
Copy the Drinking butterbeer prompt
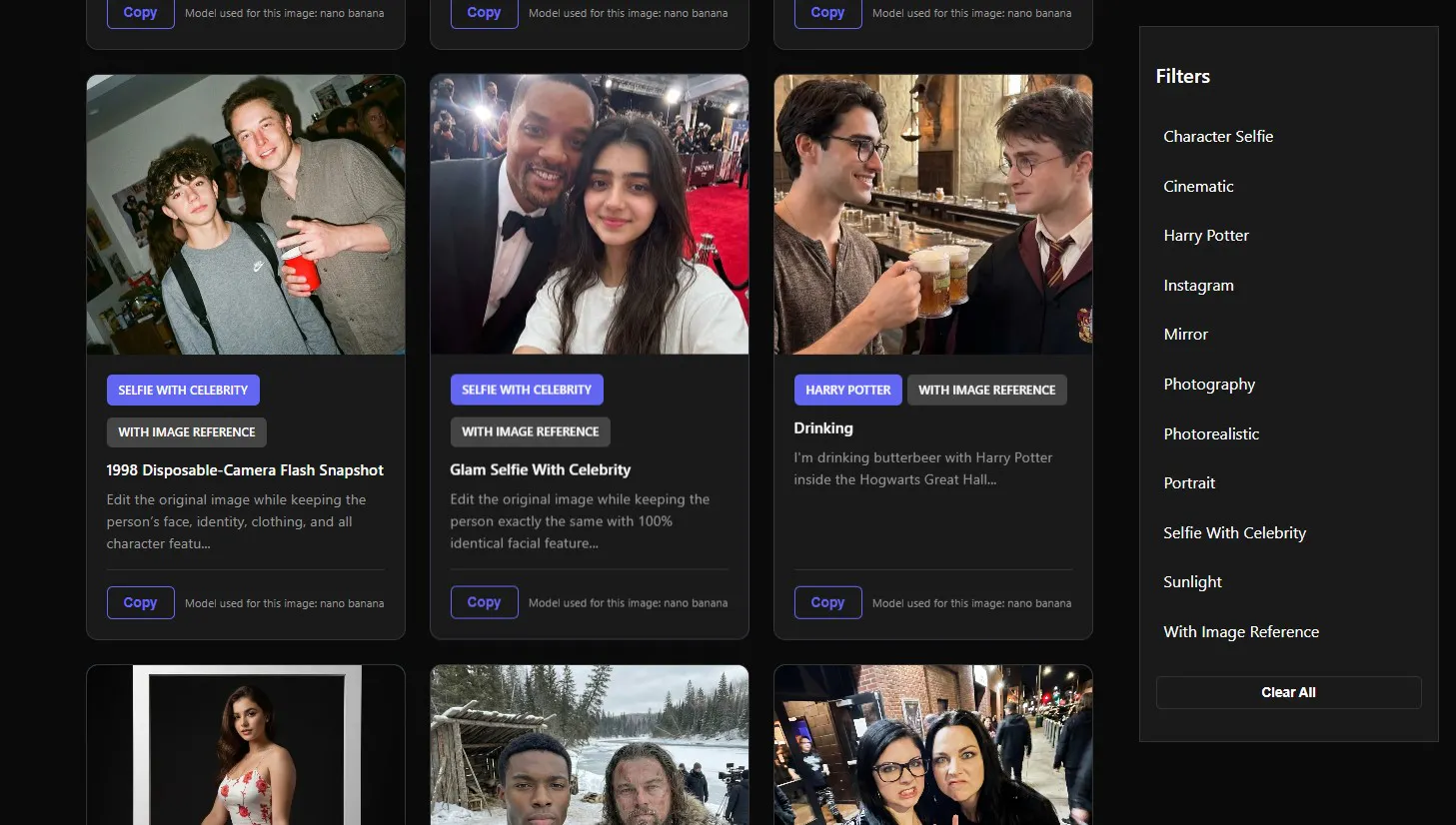827,602
